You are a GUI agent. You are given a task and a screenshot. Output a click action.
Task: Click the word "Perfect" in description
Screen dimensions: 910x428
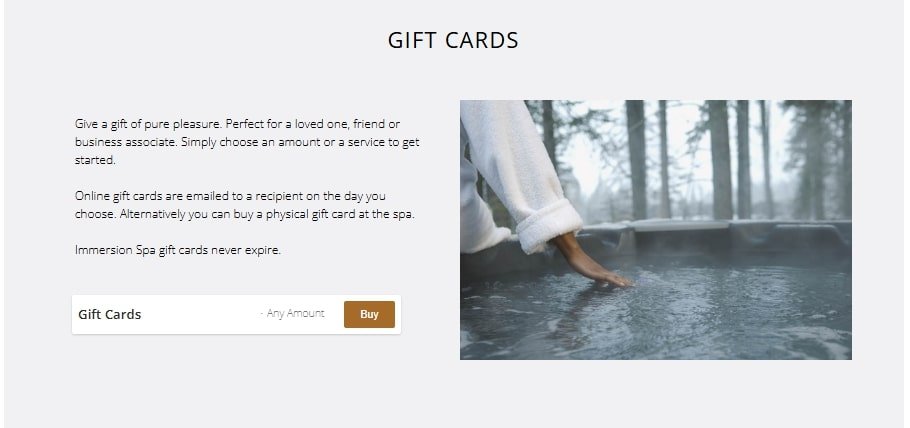246,124
